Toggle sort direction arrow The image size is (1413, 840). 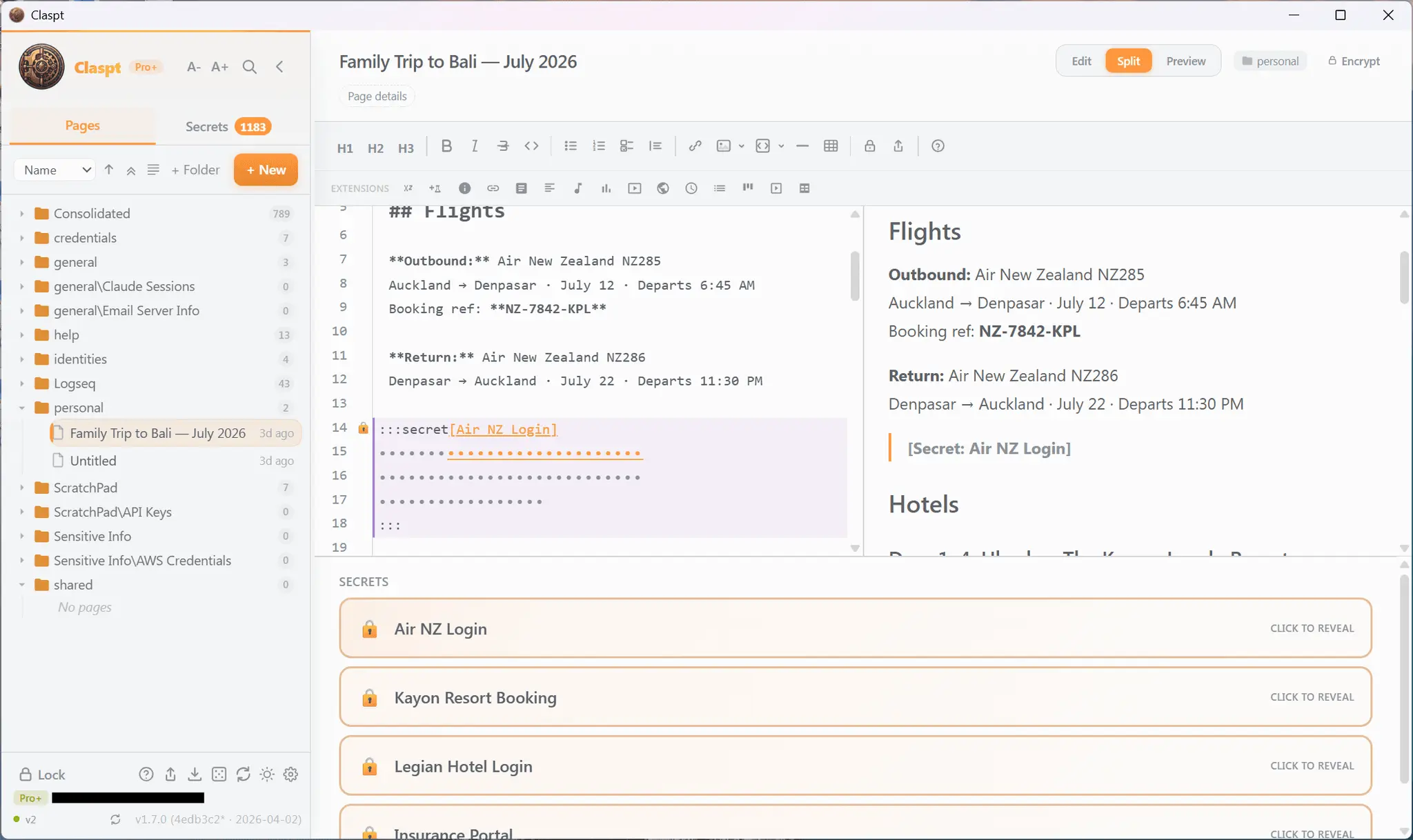coord(109,170)
